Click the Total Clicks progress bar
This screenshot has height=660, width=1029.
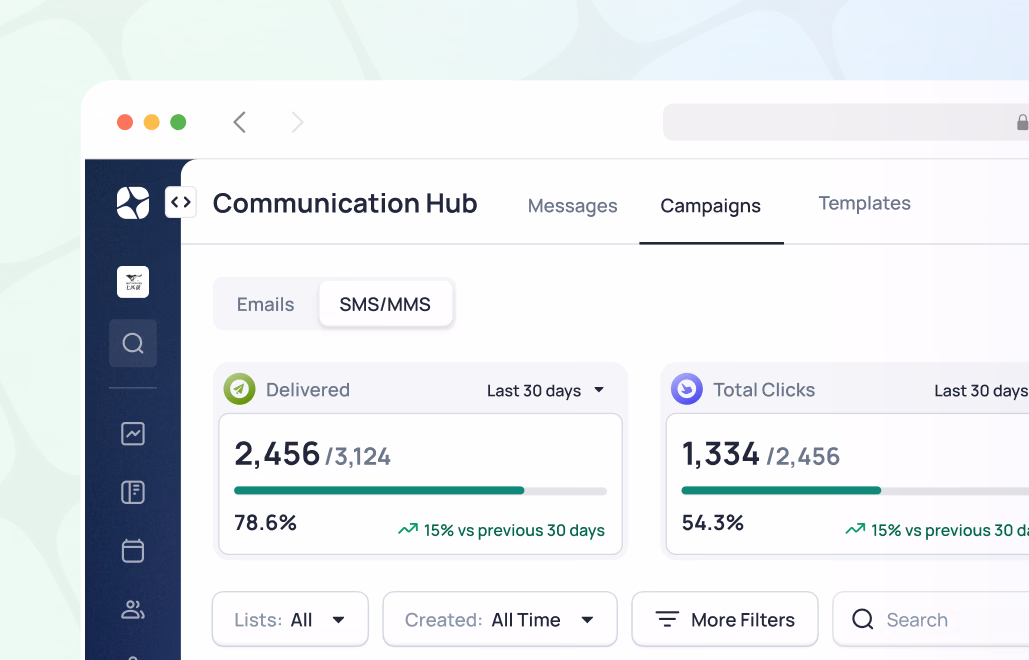tap(855, 491)
